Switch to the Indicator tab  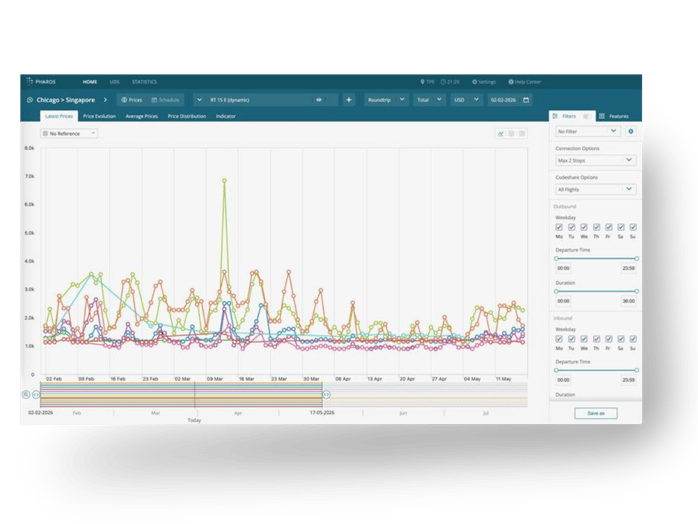point(226,116)
